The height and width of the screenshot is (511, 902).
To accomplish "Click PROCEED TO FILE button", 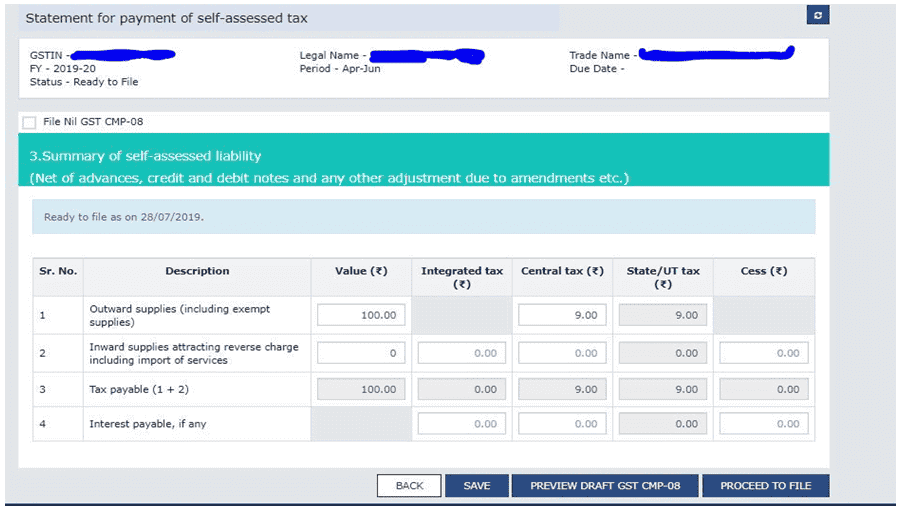I will pos(765,485).
